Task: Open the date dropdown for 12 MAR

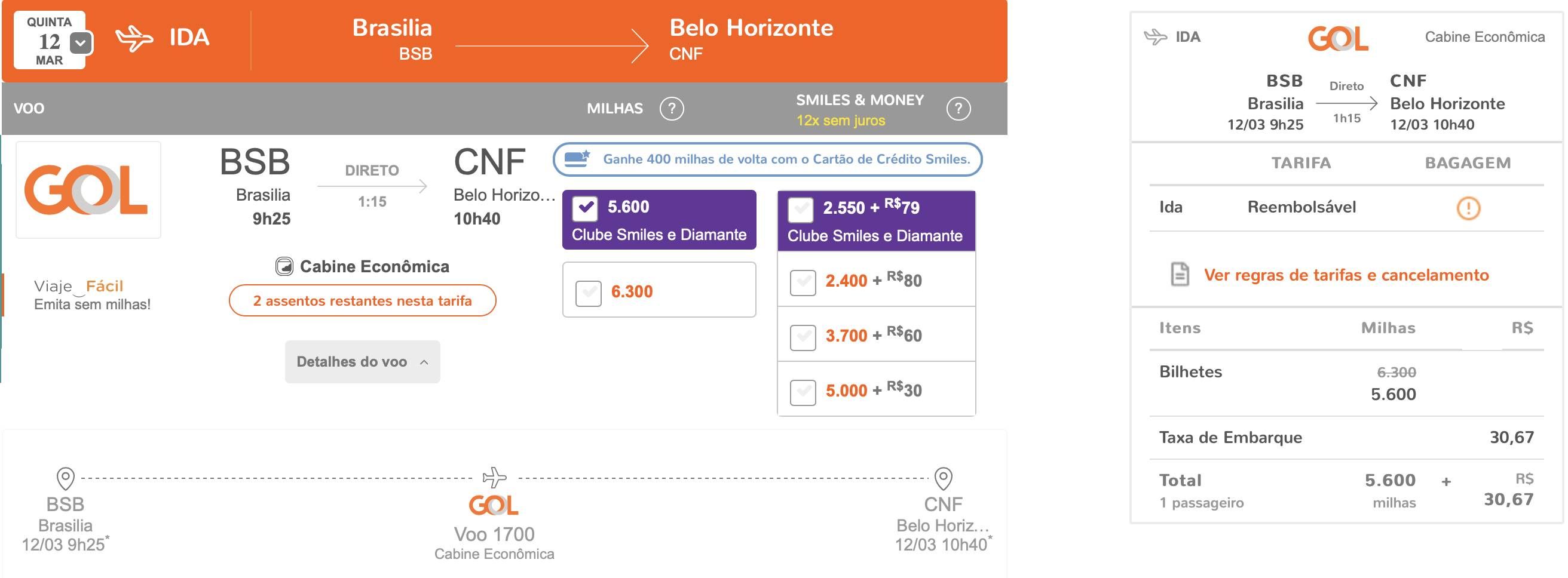Action: coord(81,43)
